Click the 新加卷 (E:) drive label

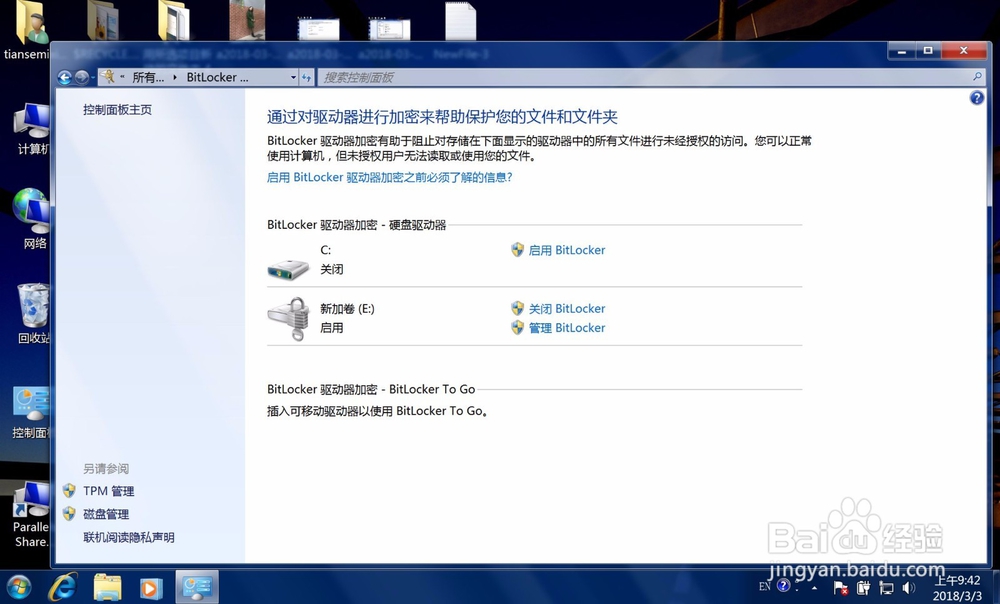(347, 309)
